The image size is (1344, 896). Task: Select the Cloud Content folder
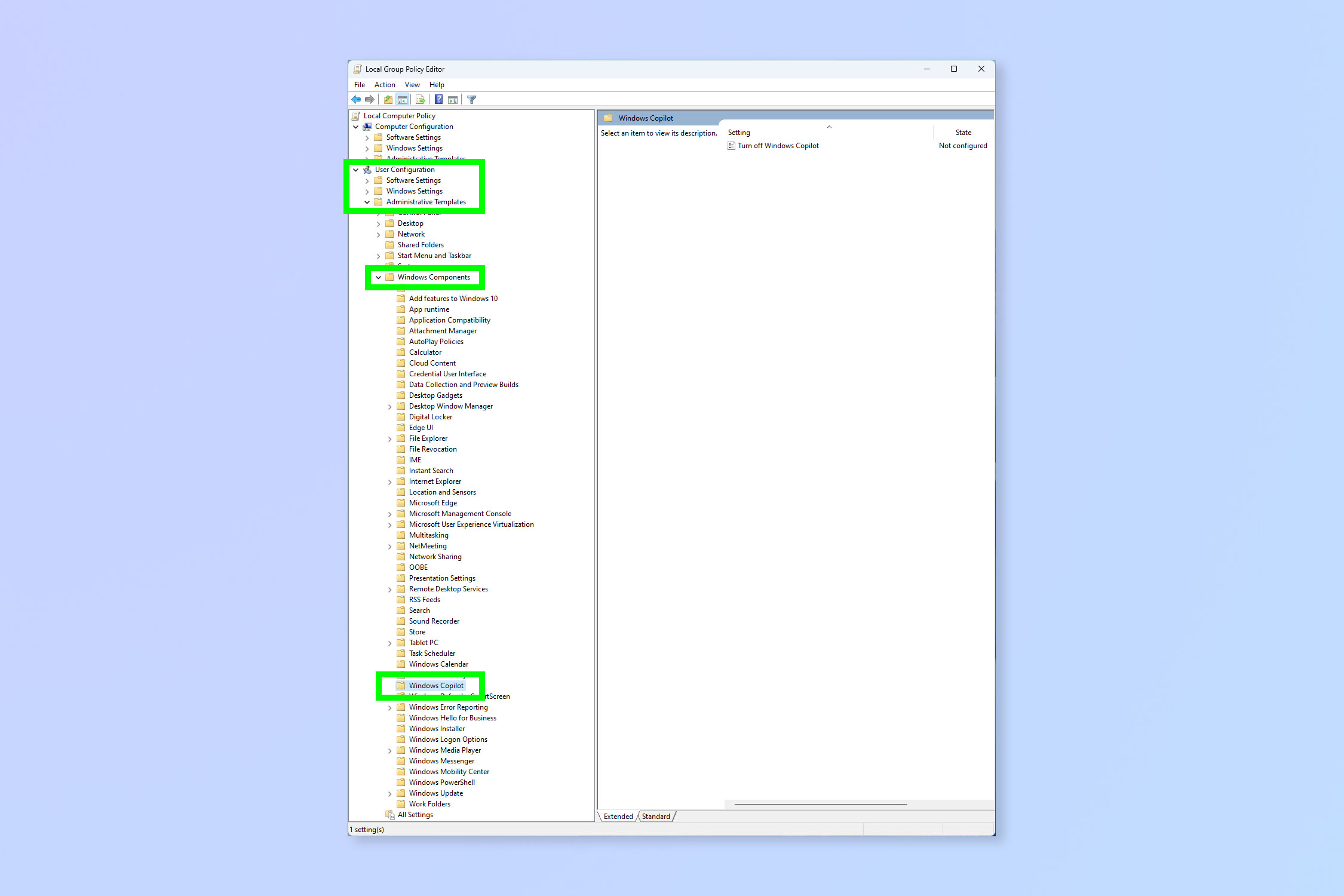coord(432,363)
